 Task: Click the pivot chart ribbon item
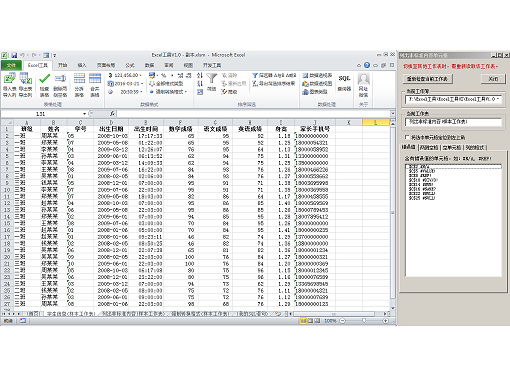click(x=317, y=83)
